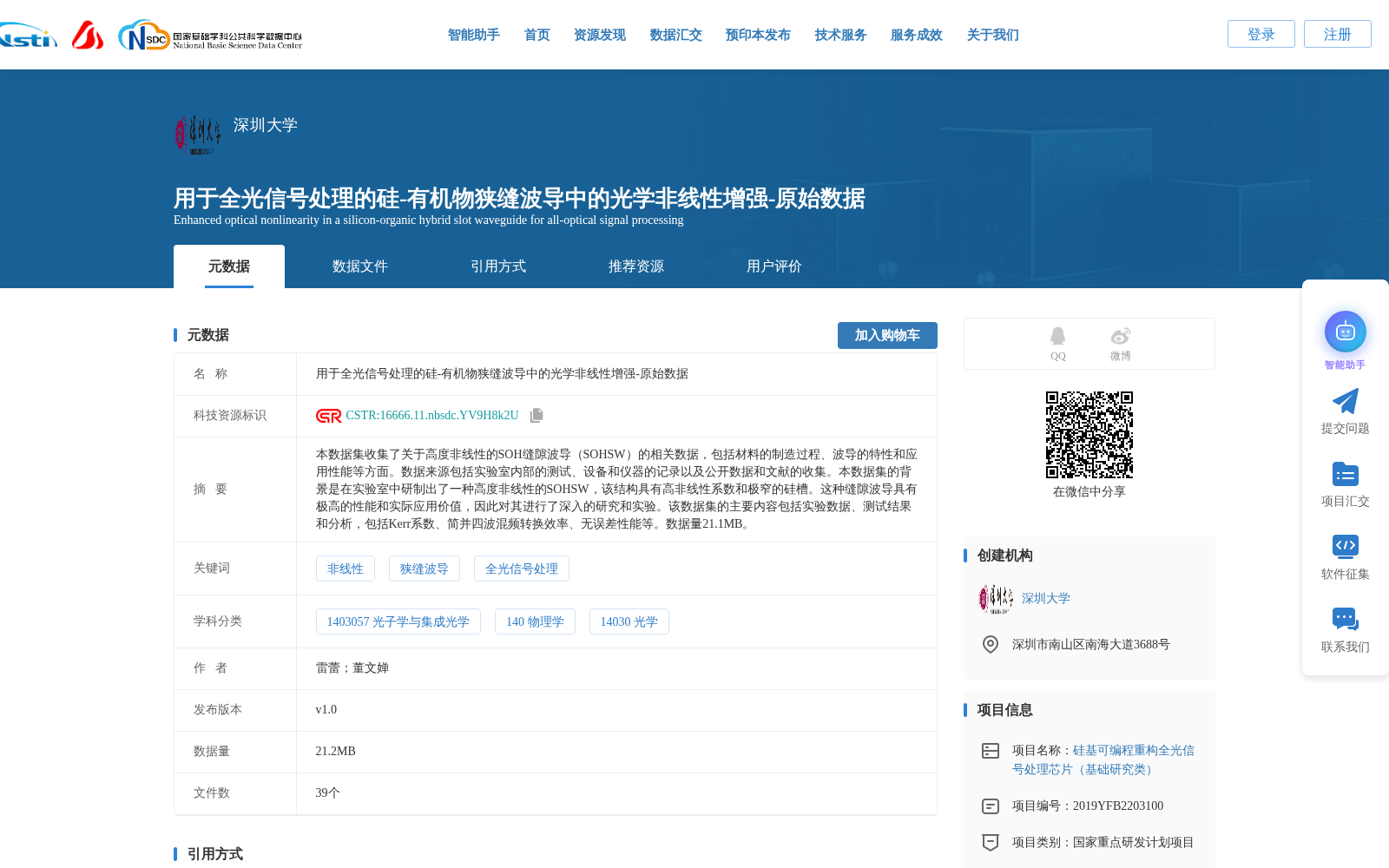Click the 提交问题 paper plane icon
This screenshot has height=868, width=1389.
[1346, 401]
